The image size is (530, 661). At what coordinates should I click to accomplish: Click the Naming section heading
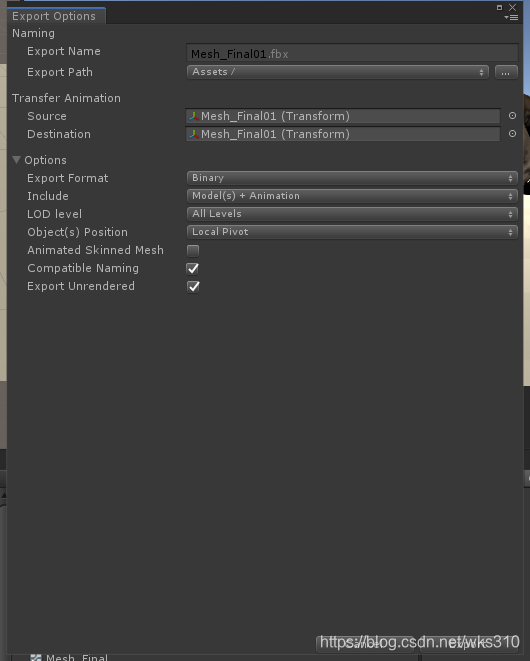[x=33, y=33]
